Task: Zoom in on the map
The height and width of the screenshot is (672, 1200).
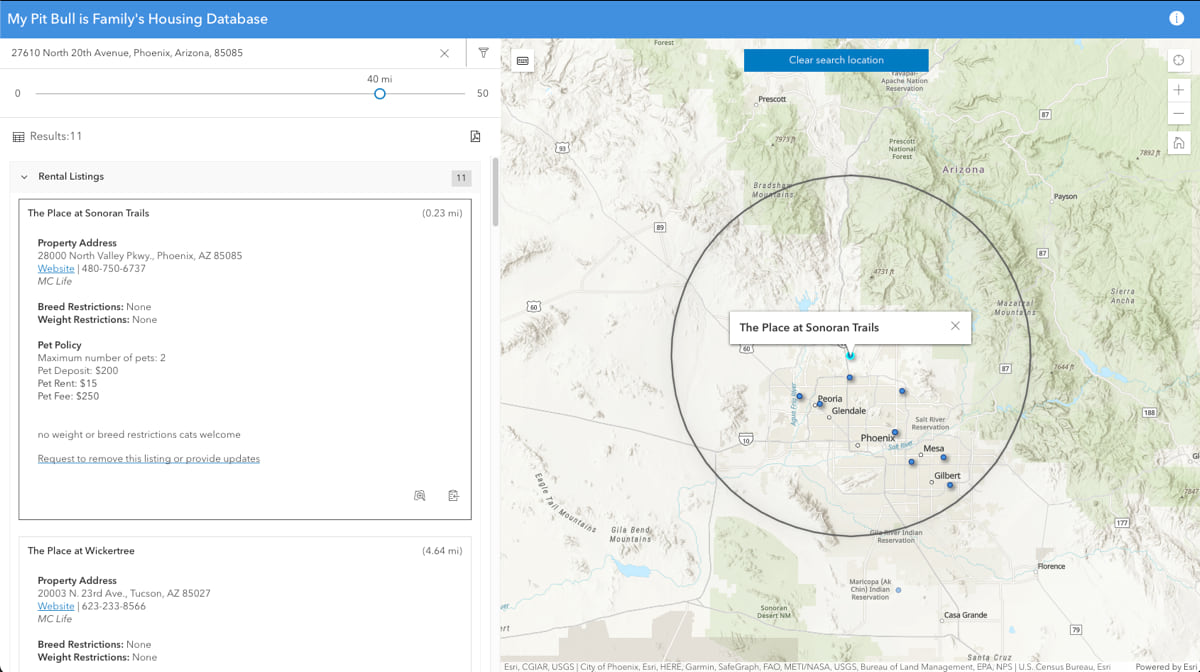Action: click(x=1179, y=89)
